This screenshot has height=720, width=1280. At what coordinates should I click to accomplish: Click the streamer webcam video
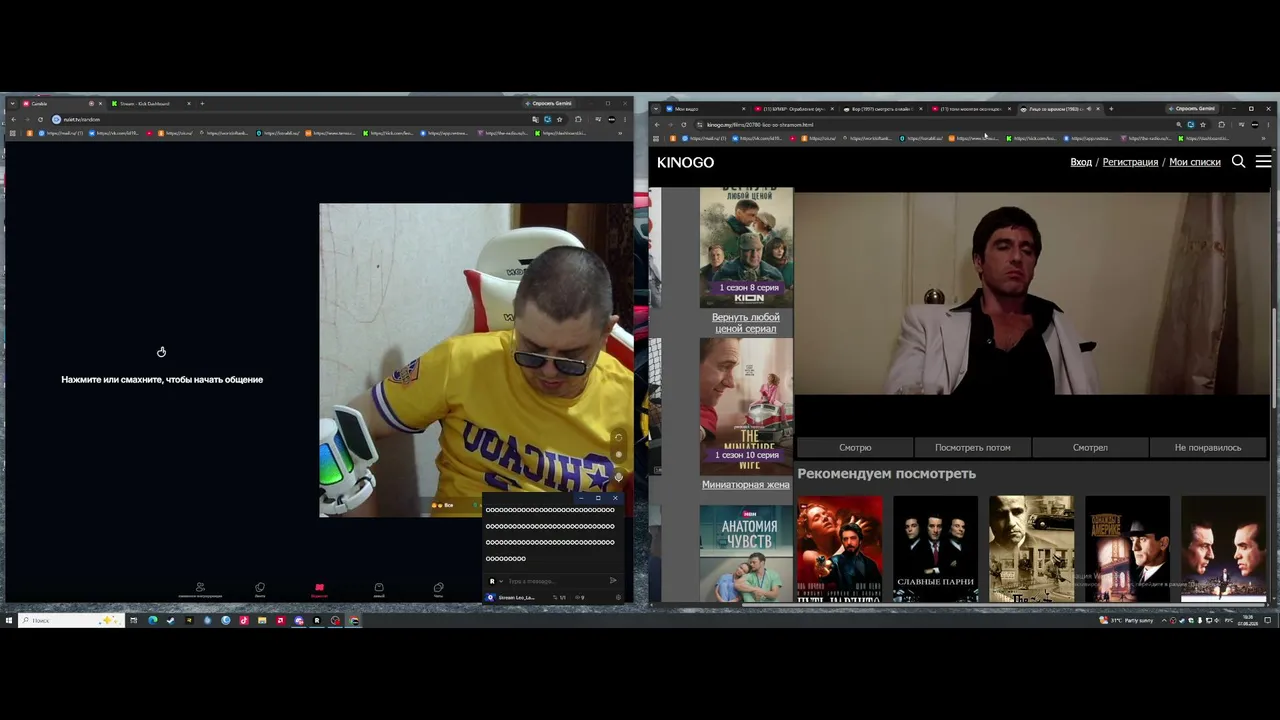476,360
